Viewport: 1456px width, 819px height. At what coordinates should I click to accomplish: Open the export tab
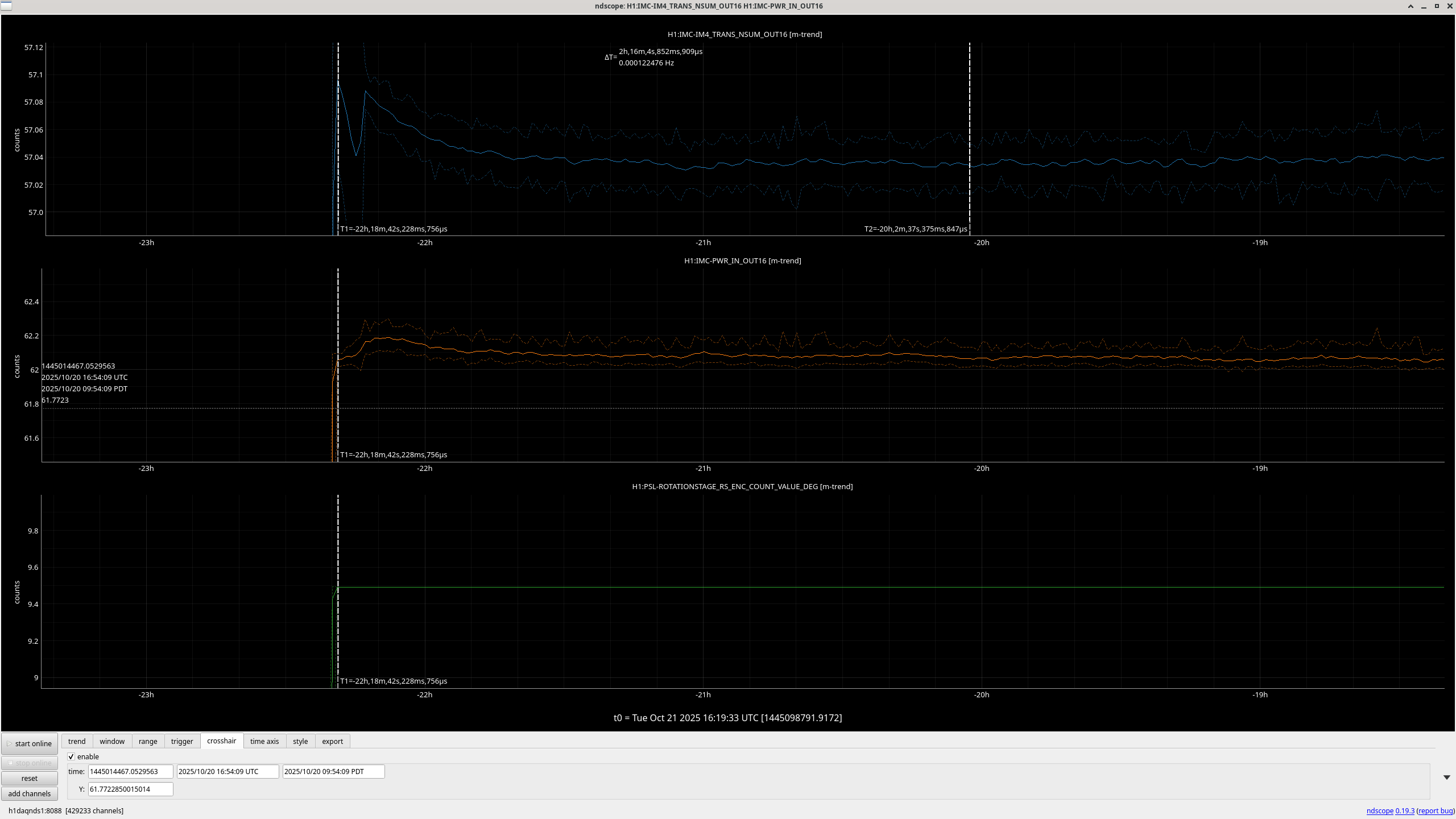click(332, 741)
